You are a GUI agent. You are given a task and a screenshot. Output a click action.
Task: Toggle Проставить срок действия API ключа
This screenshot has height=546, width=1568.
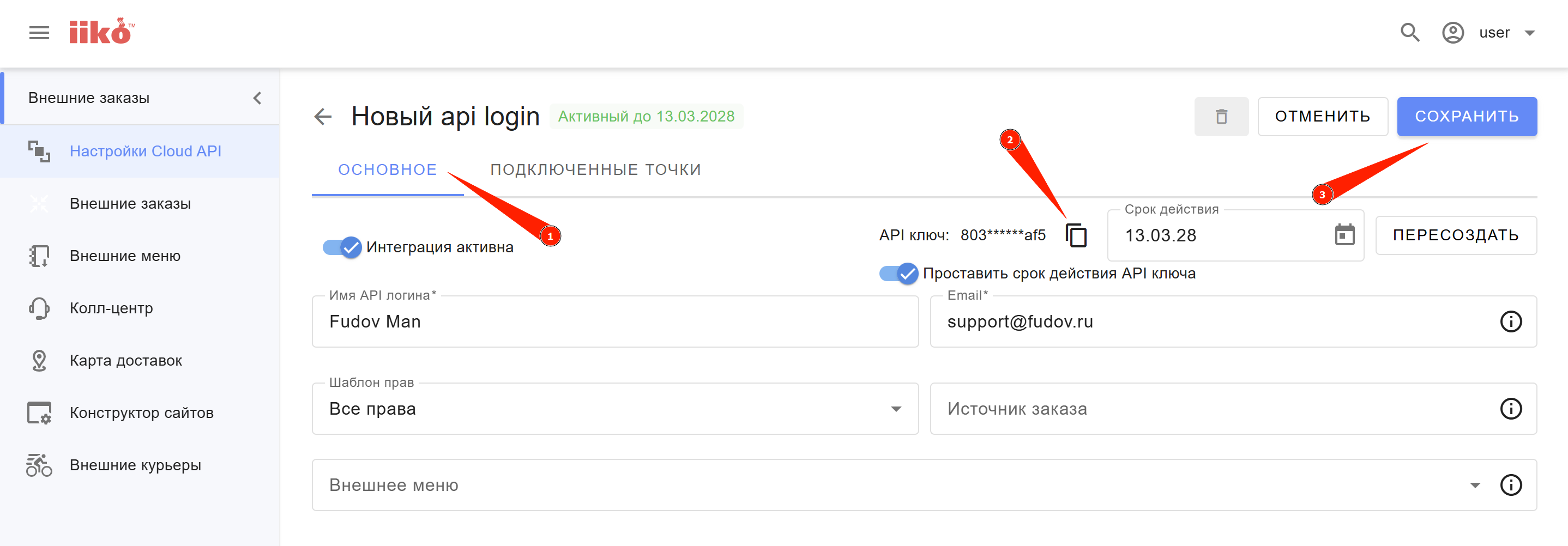(x=898, y=274)
